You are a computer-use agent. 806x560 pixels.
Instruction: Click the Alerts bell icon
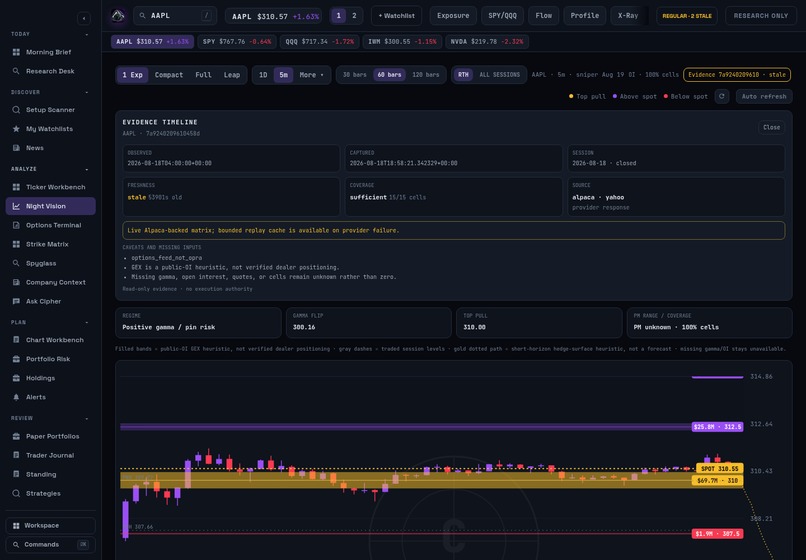[16, 397]
